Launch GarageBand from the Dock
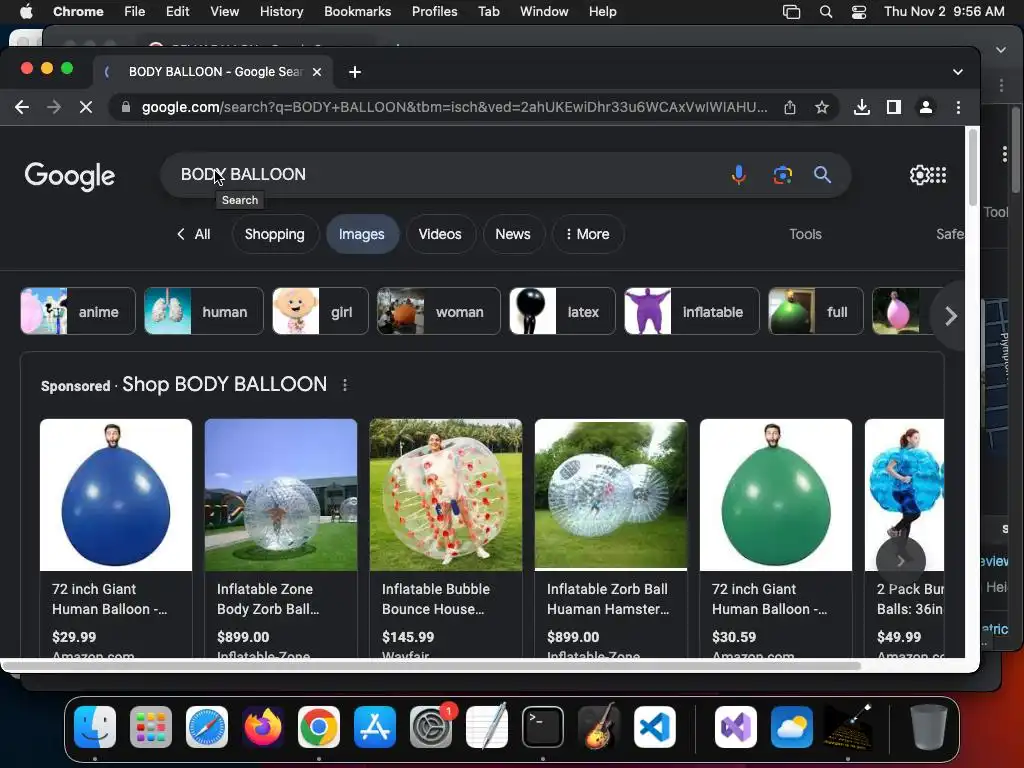Viewport: 1024px width, 768px height. point(599,727)
